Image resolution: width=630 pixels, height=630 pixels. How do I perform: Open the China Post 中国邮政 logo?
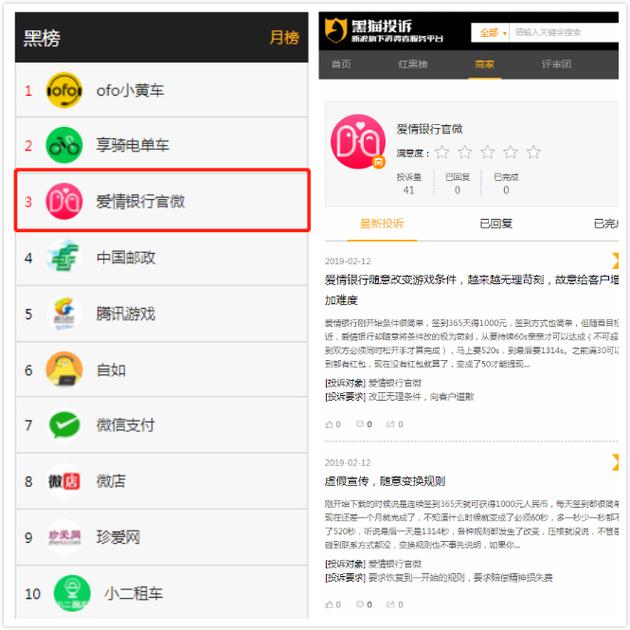click(64, 257)
